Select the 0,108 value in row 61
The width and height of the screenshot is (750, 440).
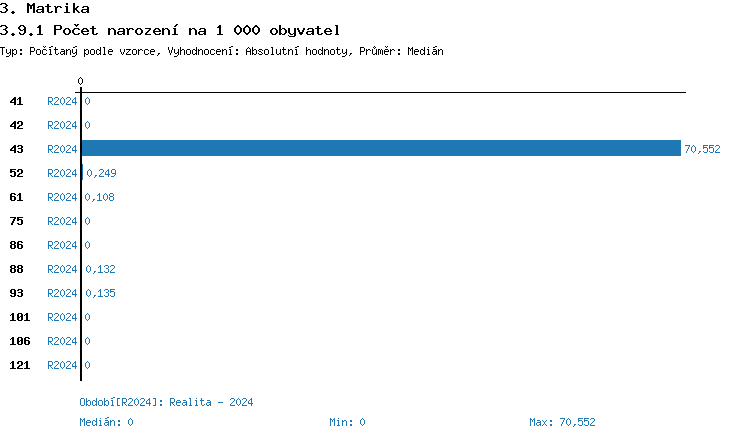(101, 197)
